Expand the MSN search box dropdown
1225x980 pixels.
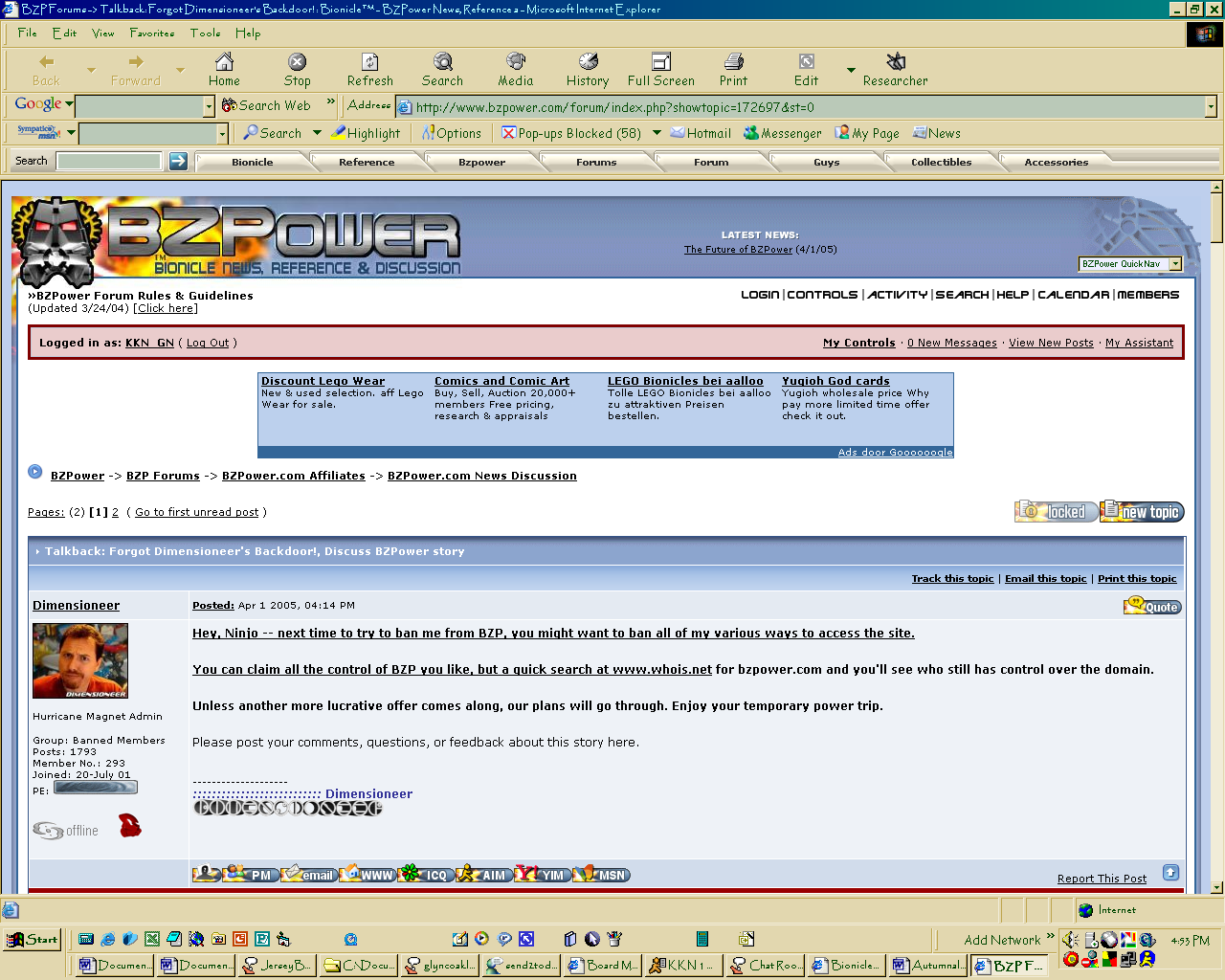(x=223, y=134)
